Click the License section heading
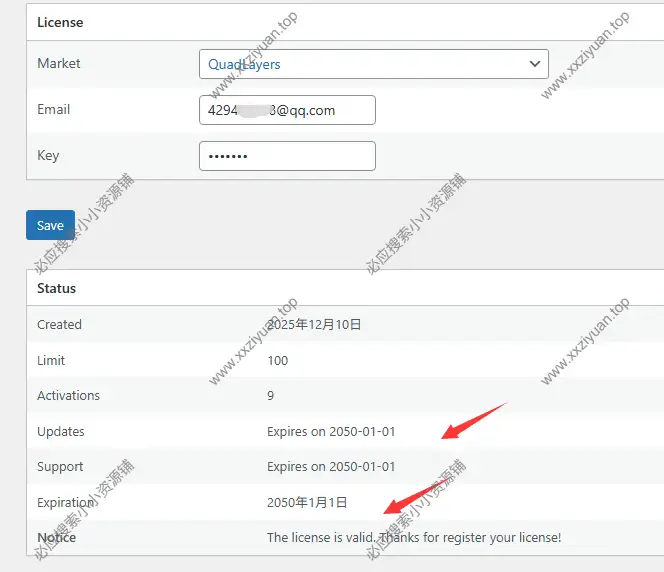This screenshot has height=572, width=664. point(60,22)
